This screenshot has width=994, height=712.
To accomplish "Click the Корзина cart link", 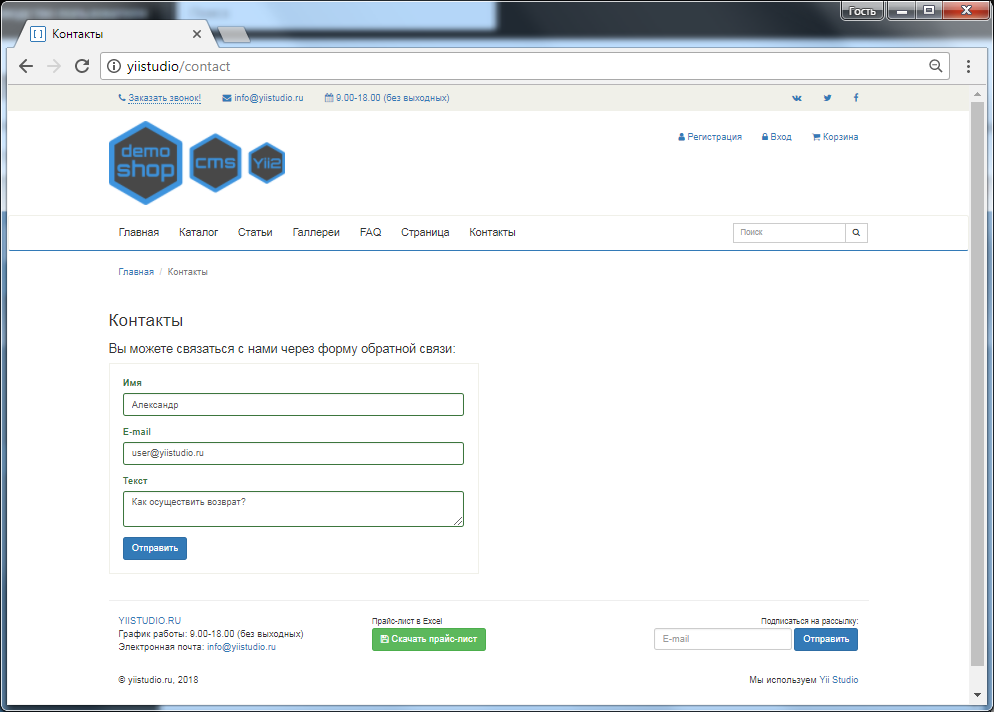I will (x=835, y=137).
